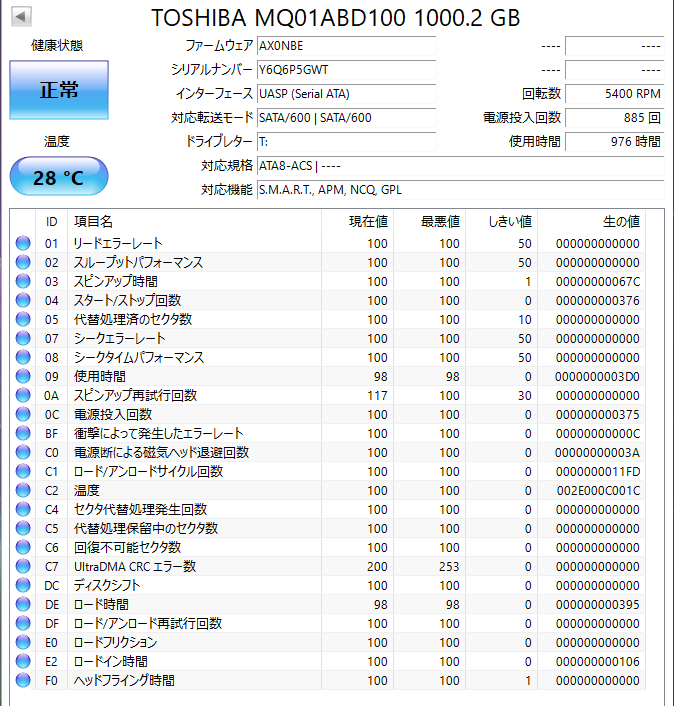Image resolution: width=674 pixels, height=706 pixels.
Task: Click the 生の値 column header
Action: point(592,222)
